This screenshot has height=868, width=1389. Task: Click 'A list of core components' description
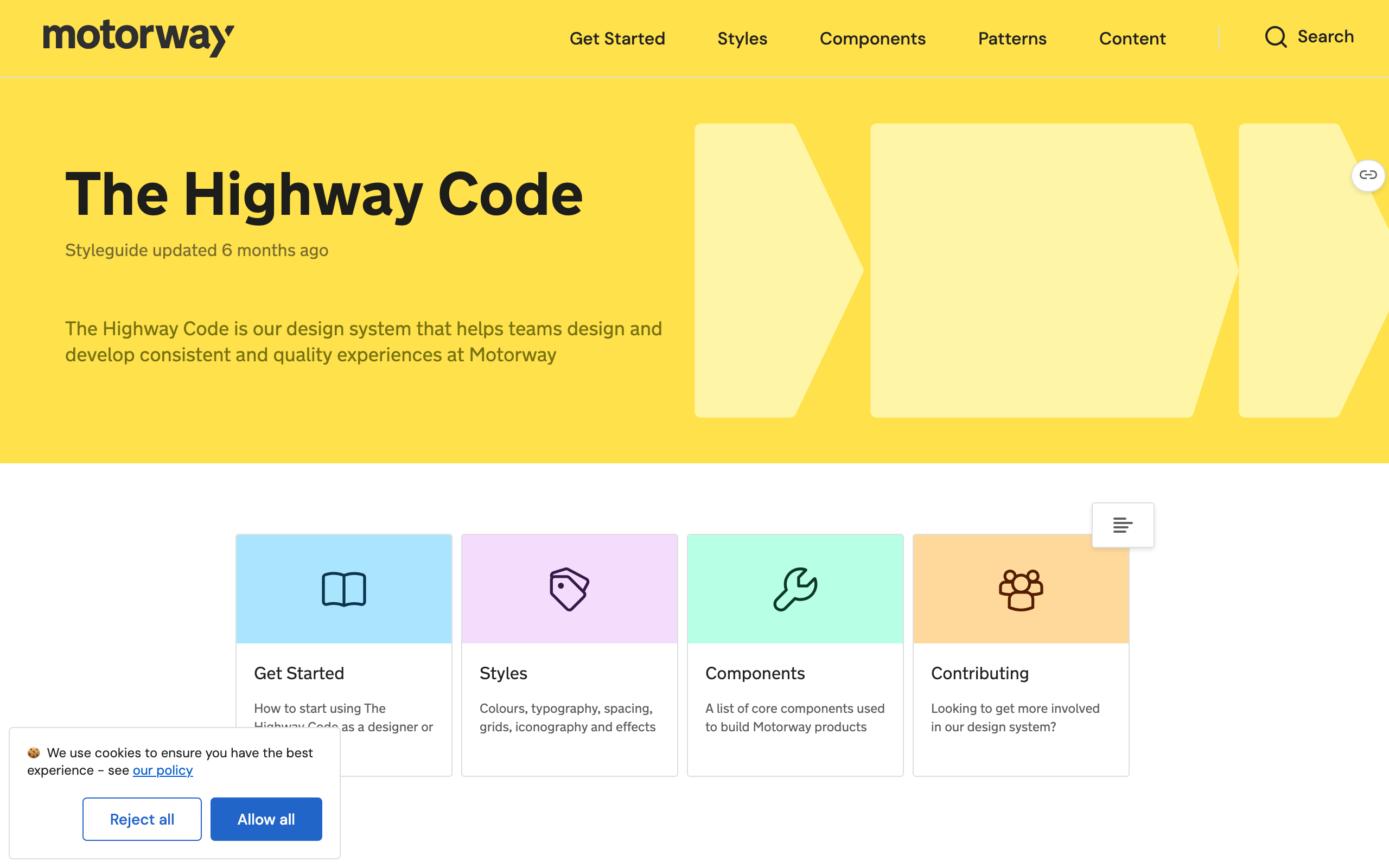795,718
